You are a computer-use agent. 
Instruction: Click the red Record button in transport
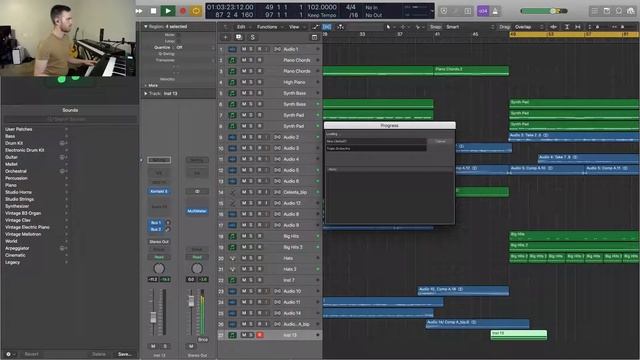[182, 11]
